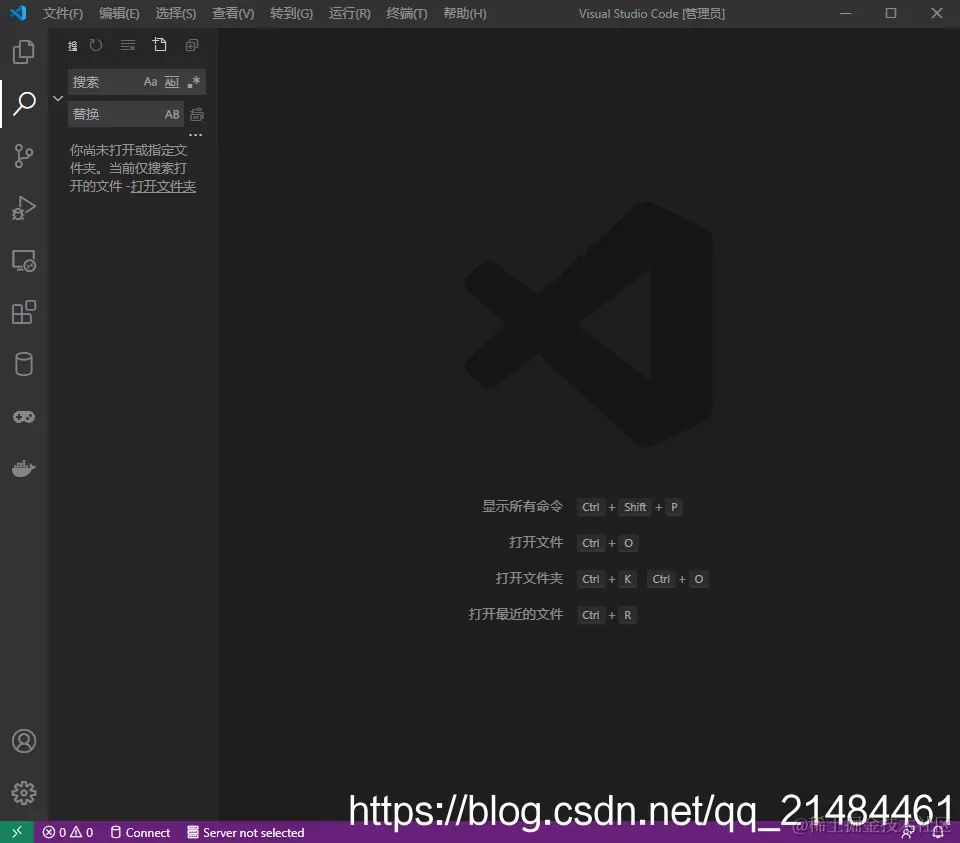Click Replace All icon beside replace field
Viewport: 960px width, 843px height.
[197, 114]
